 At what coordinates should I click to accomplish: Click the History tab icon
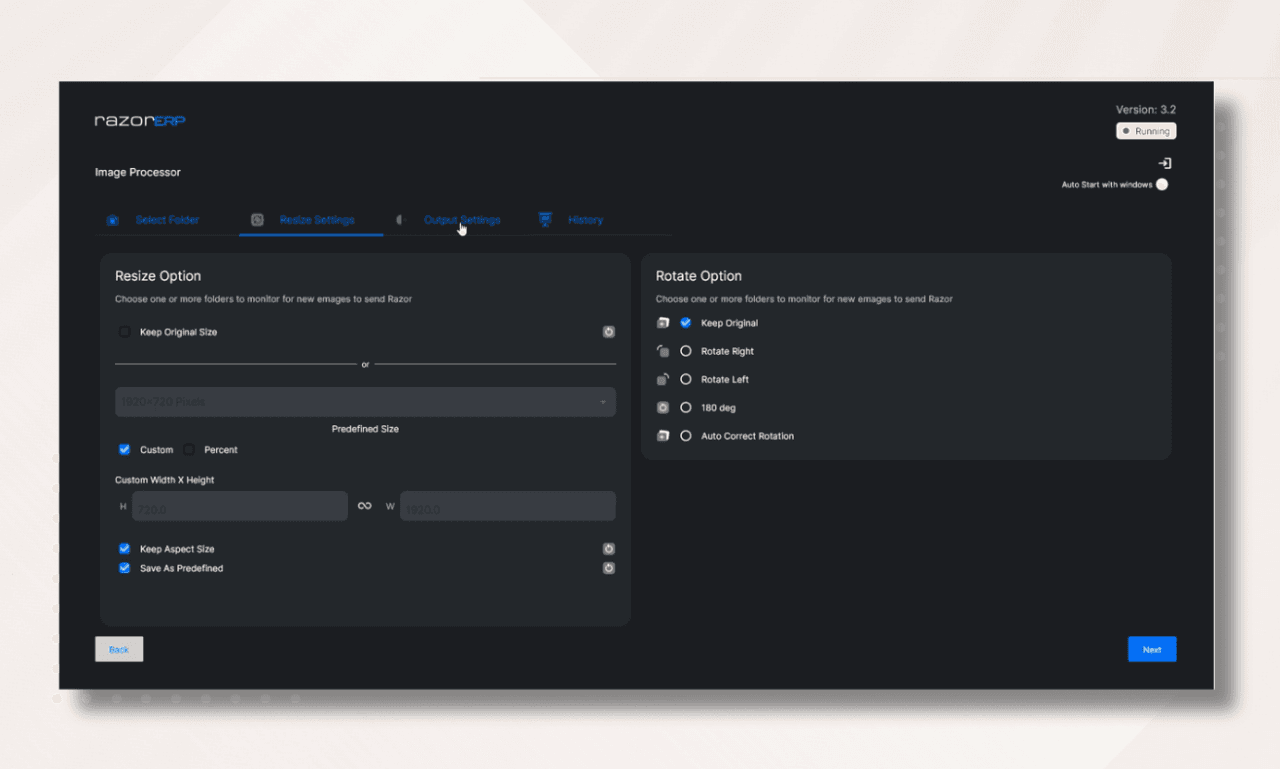click(544, 219)
